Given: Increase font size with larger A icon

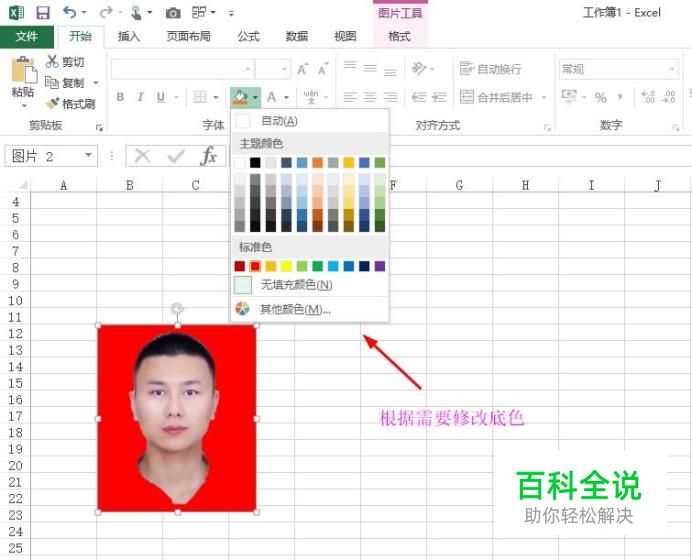Looking at the screenshot, I should click(x=302, y=68).
